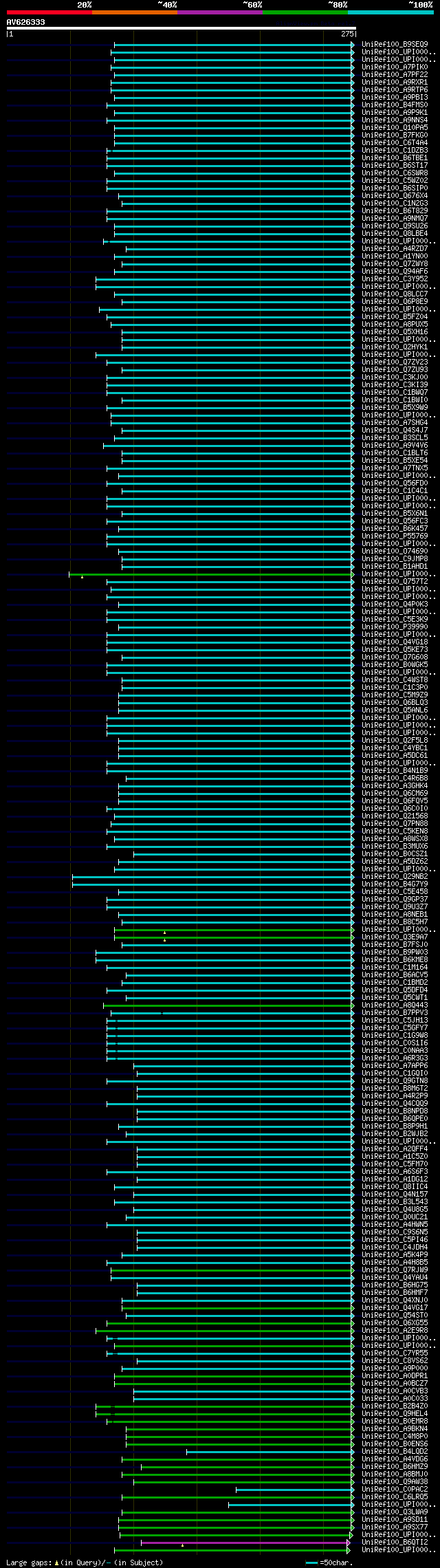The height and width of the screenshot is (1568, 440).
Task: Open hit UniRef100_Q7ZWY8
Action: point(395,263)
